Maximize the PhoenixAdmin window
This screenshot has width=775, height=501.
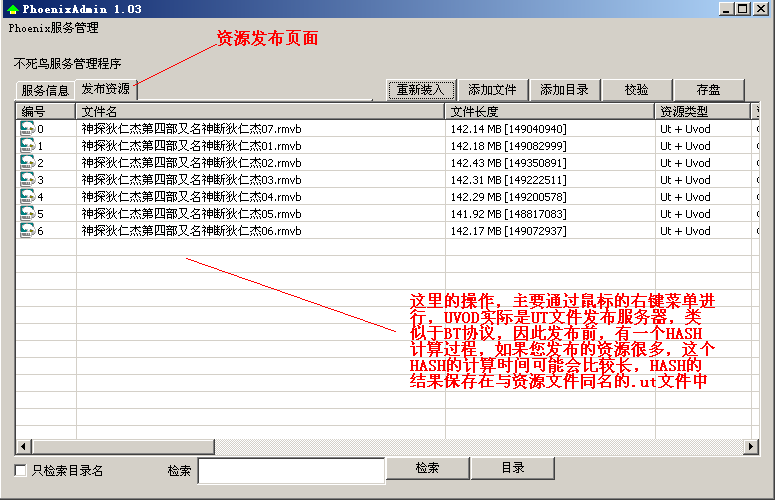point(743,8)
